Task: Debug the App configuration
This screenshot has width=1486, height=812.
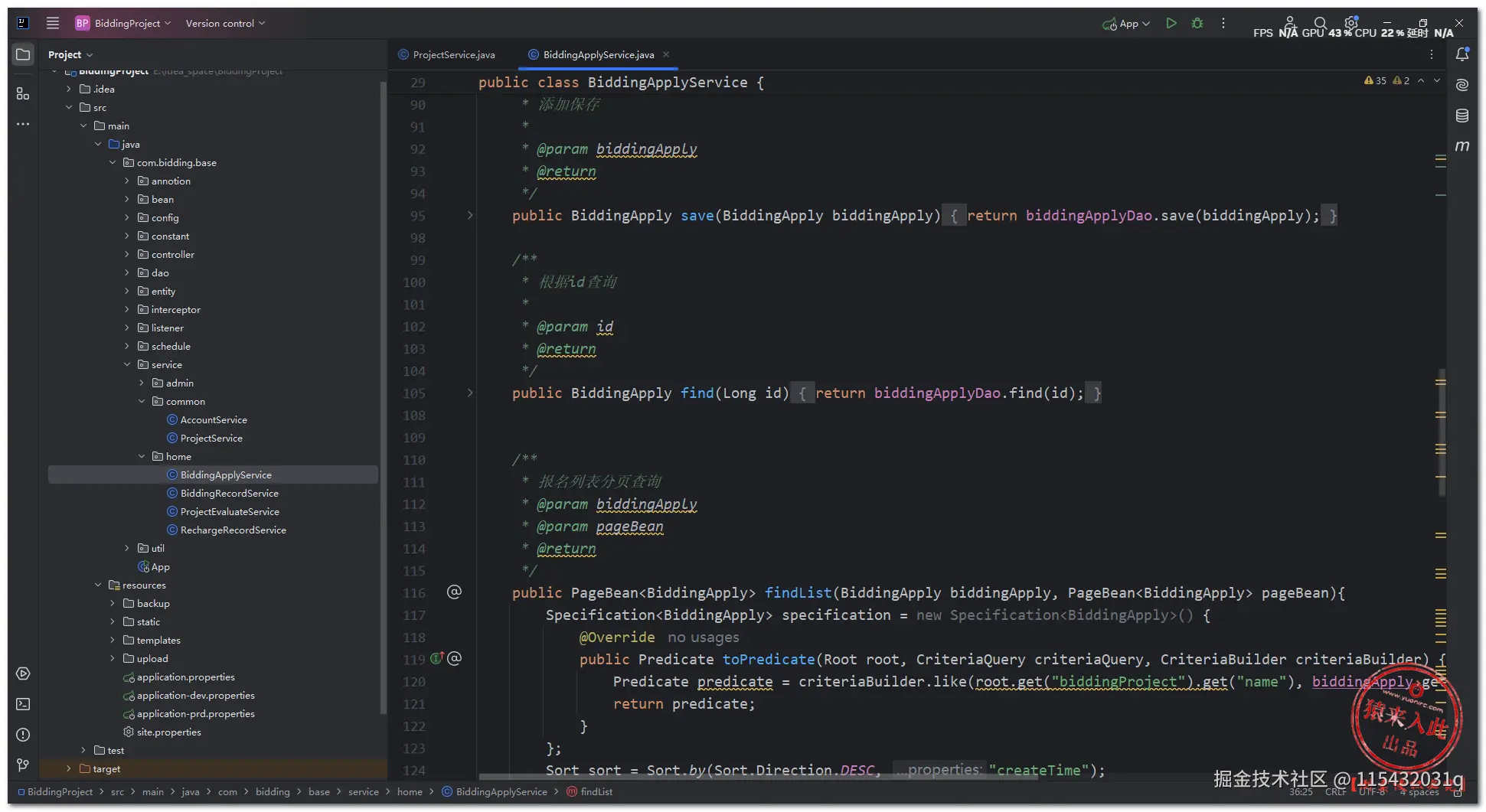Action: [x=1197, y=23]
